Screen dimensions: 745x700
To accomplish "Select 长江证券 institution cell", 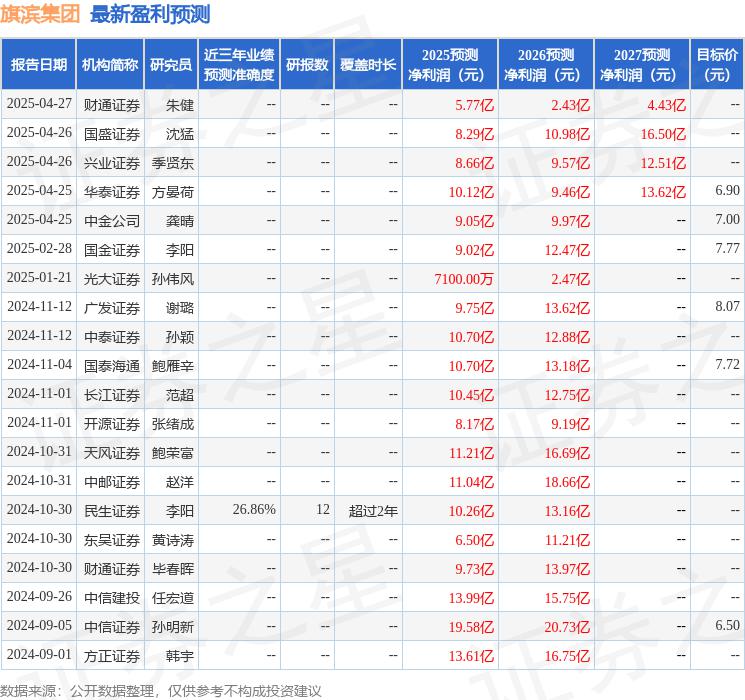I will coord(112,395).
